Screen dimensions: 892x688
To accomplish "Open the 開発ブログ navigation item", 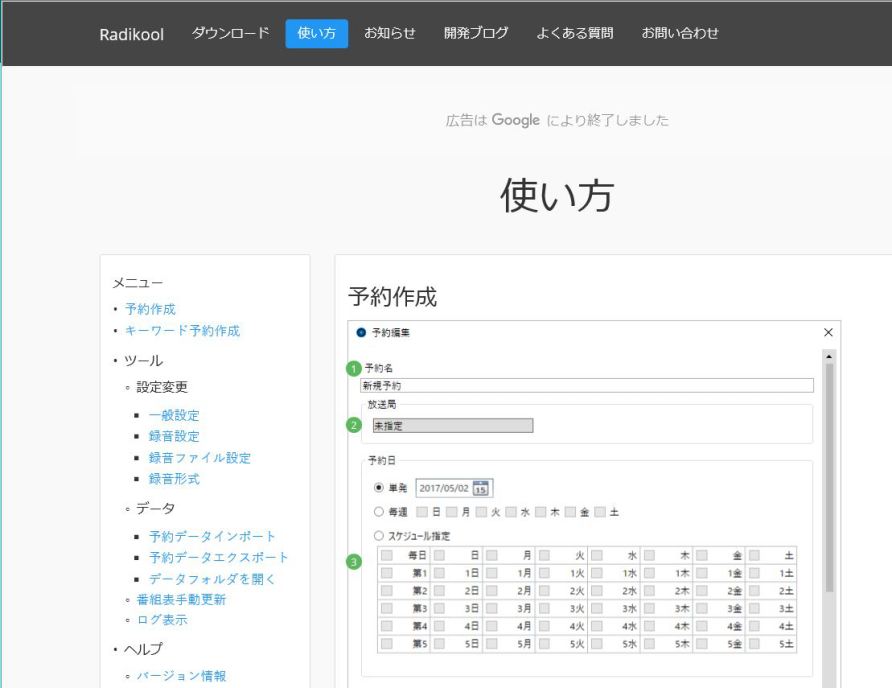I will pos(476,33).
